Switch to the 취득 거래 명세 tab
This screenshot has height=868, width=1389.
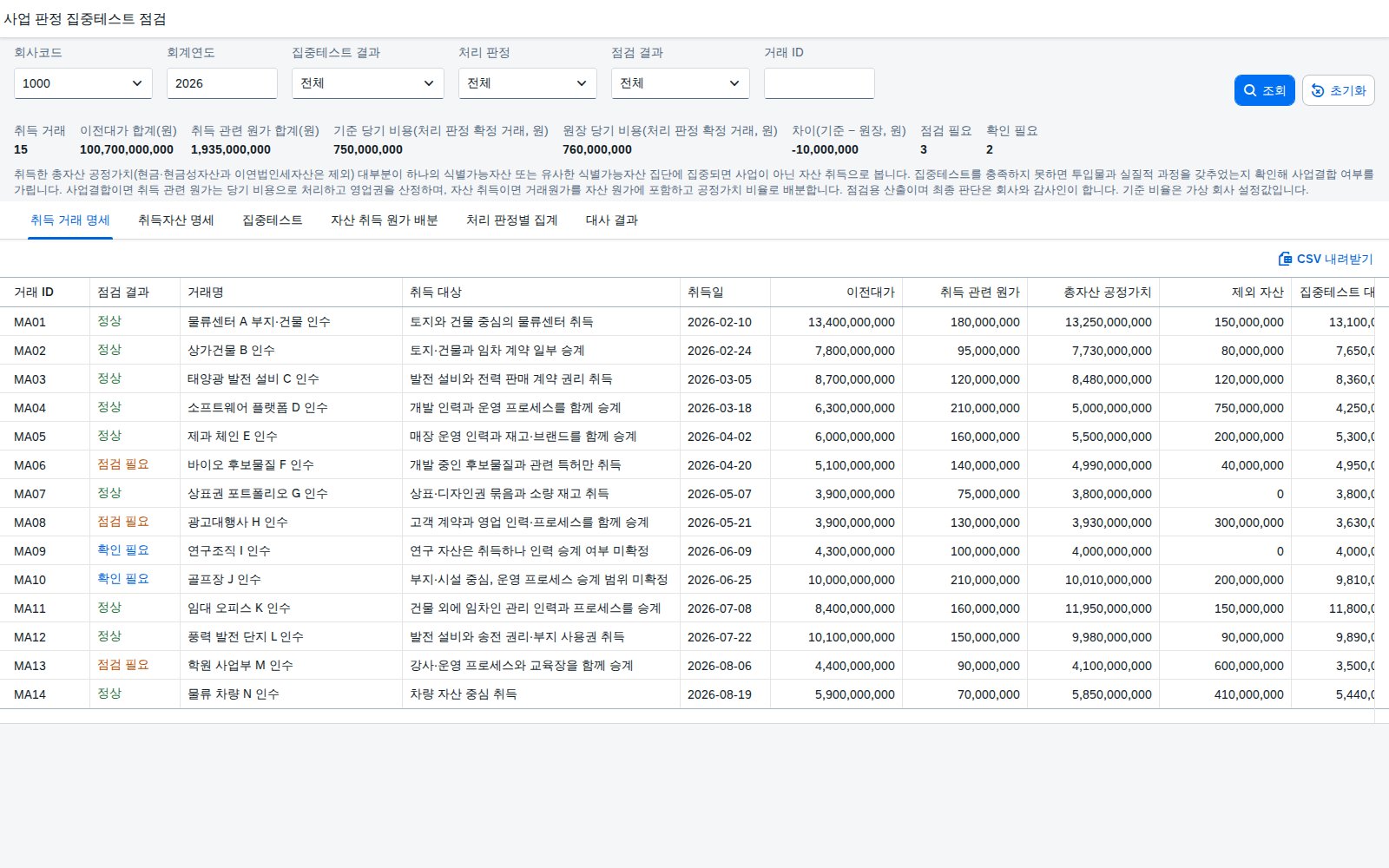(x=70, y=220)
